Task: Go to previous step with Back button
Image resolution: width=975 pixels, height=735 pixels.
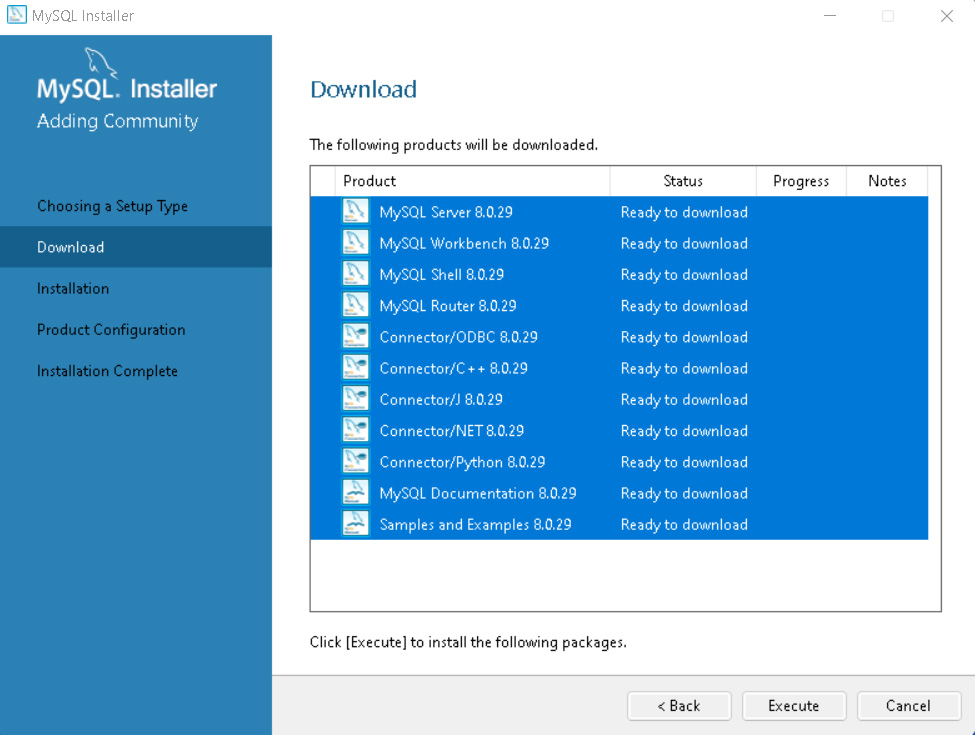Action: [679, 706]
